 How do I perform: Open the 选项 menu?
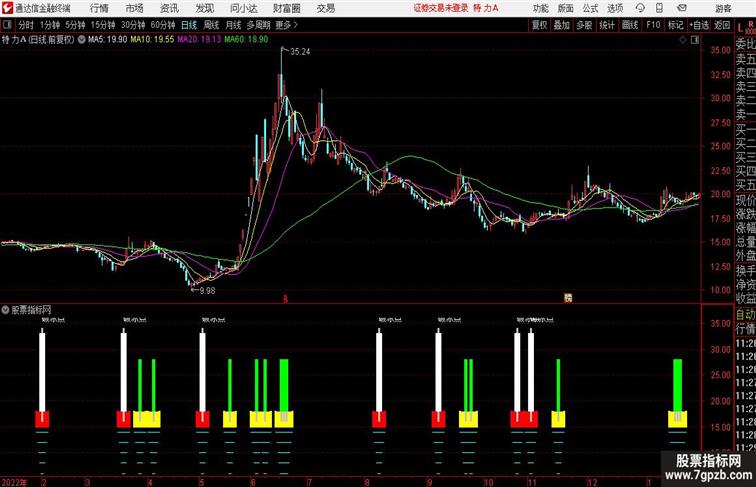click(x=615, y=8)
